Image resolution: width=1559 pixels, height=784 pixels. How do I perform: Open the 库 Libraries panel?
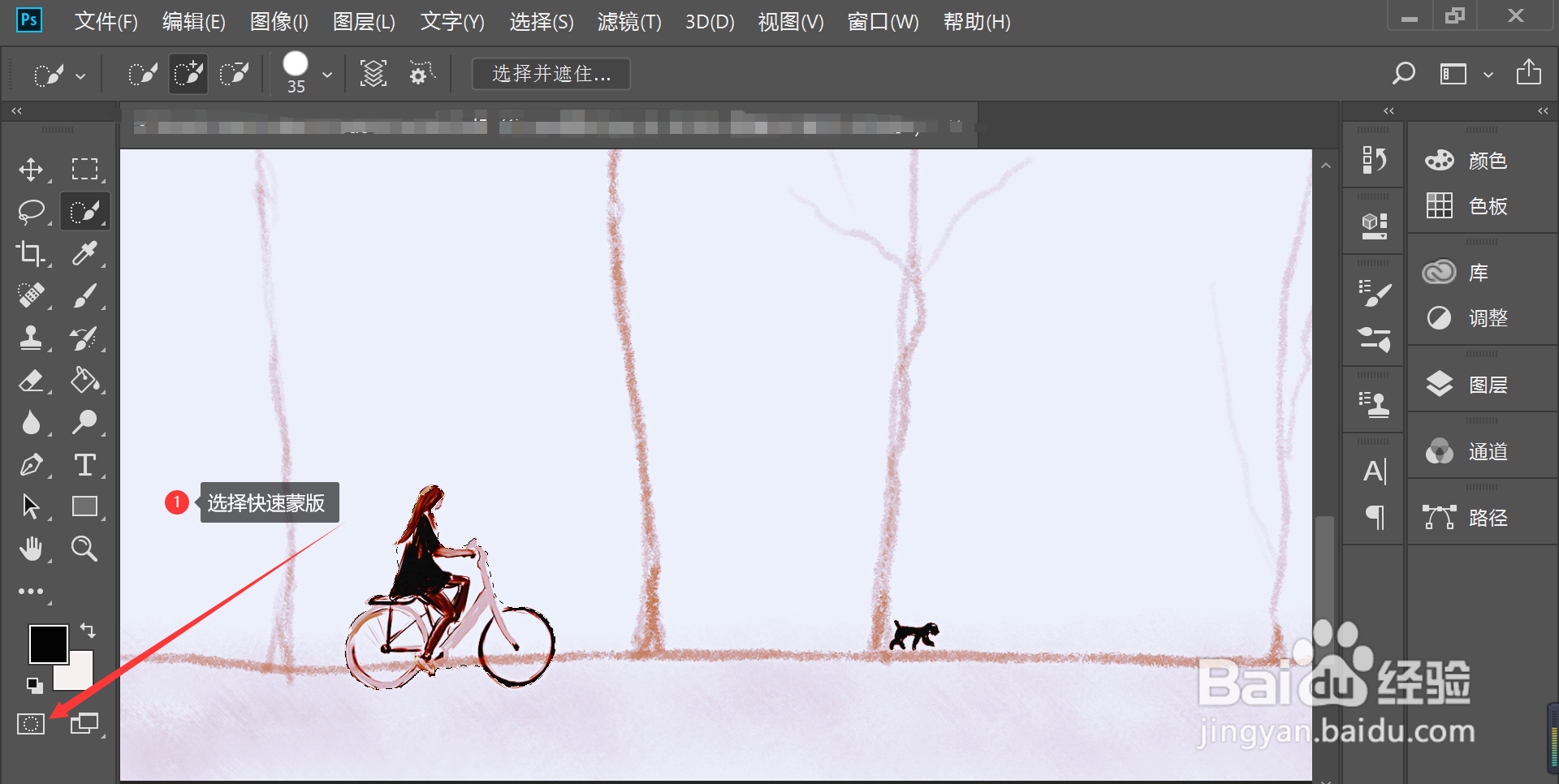[1455, 273]
